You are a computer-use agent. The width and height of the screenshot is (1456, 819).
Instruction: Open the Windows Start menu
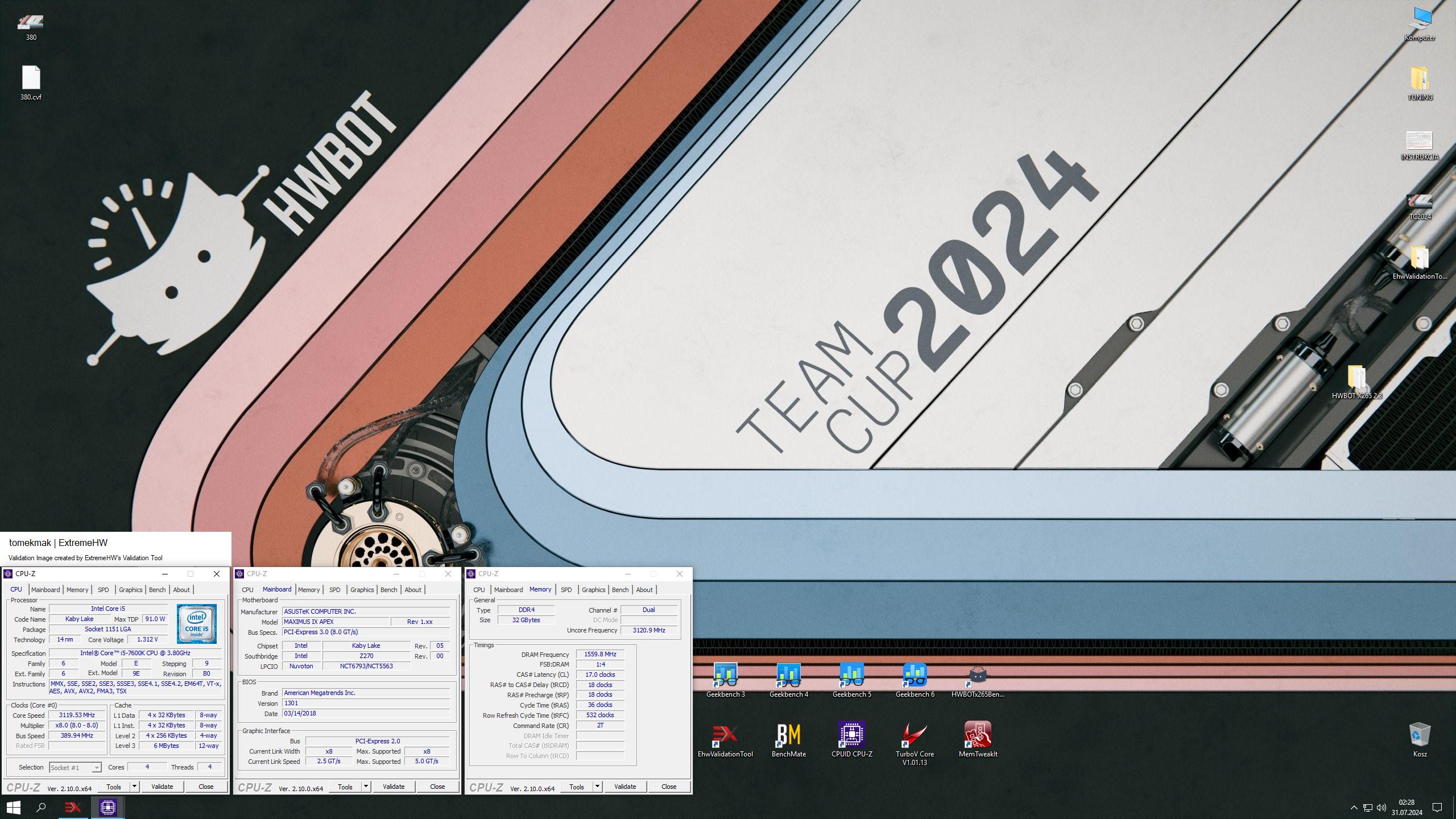click(14, 807)
